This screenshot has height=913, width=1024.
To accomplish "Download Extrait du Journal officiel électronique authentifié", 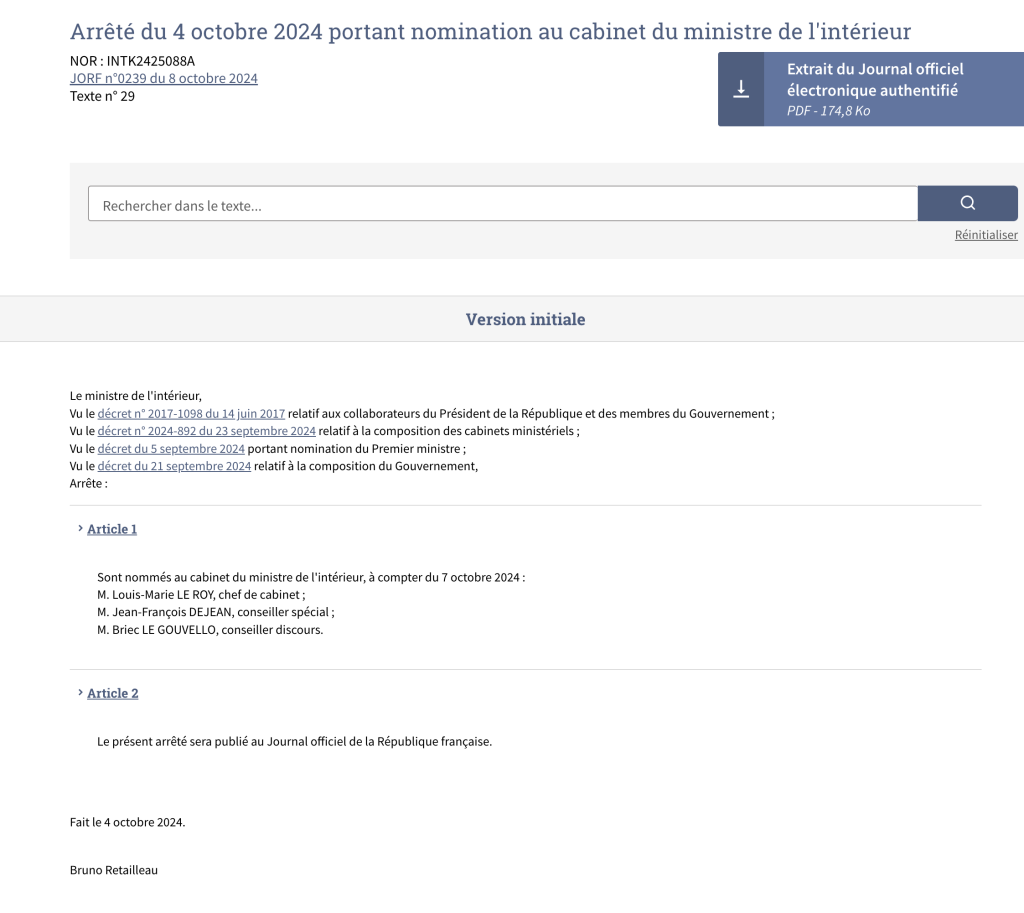I will [x=871, y=89].
